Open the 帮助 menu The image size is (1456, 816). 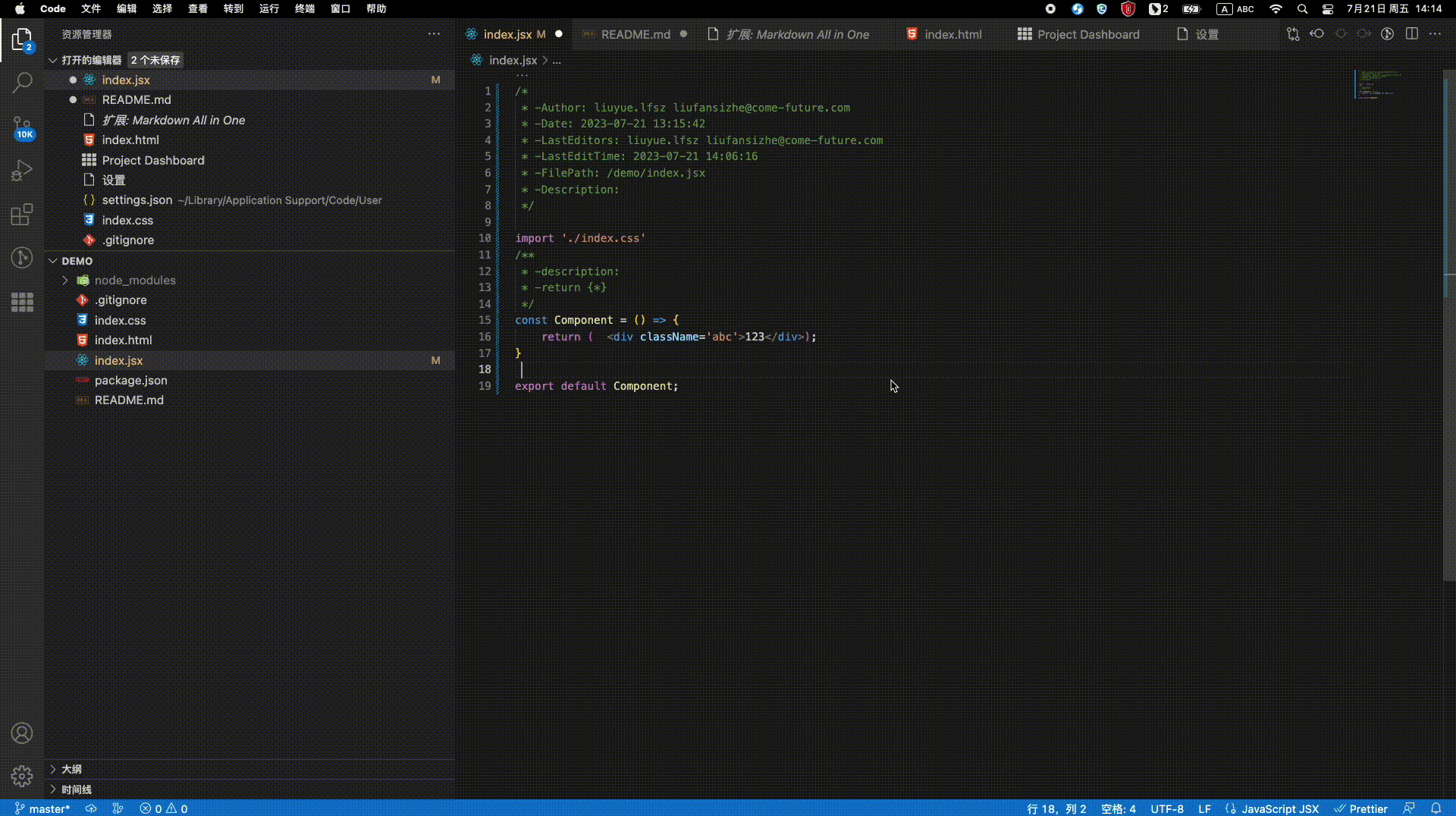(x=376, y=9)
